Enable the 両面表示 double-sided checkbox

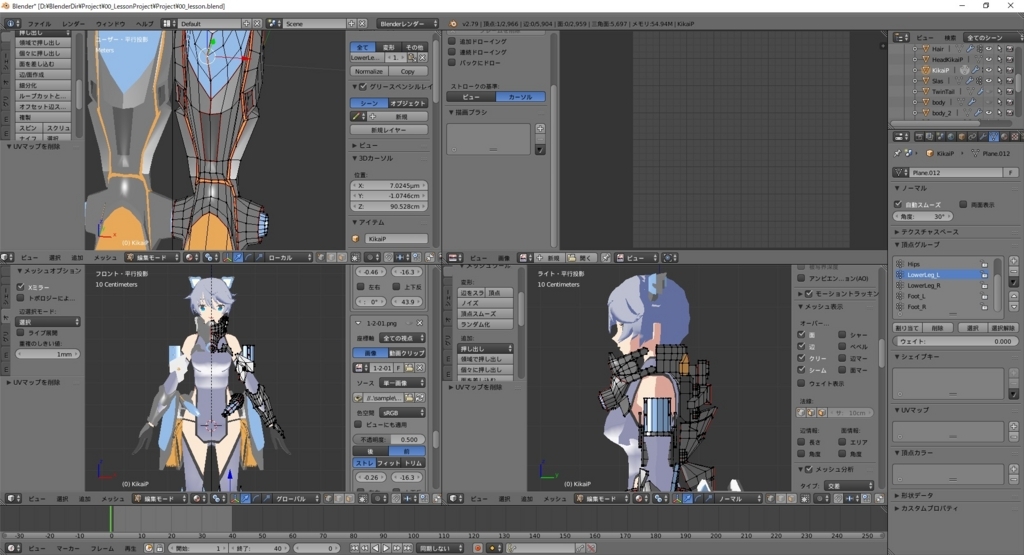[963, 204]
